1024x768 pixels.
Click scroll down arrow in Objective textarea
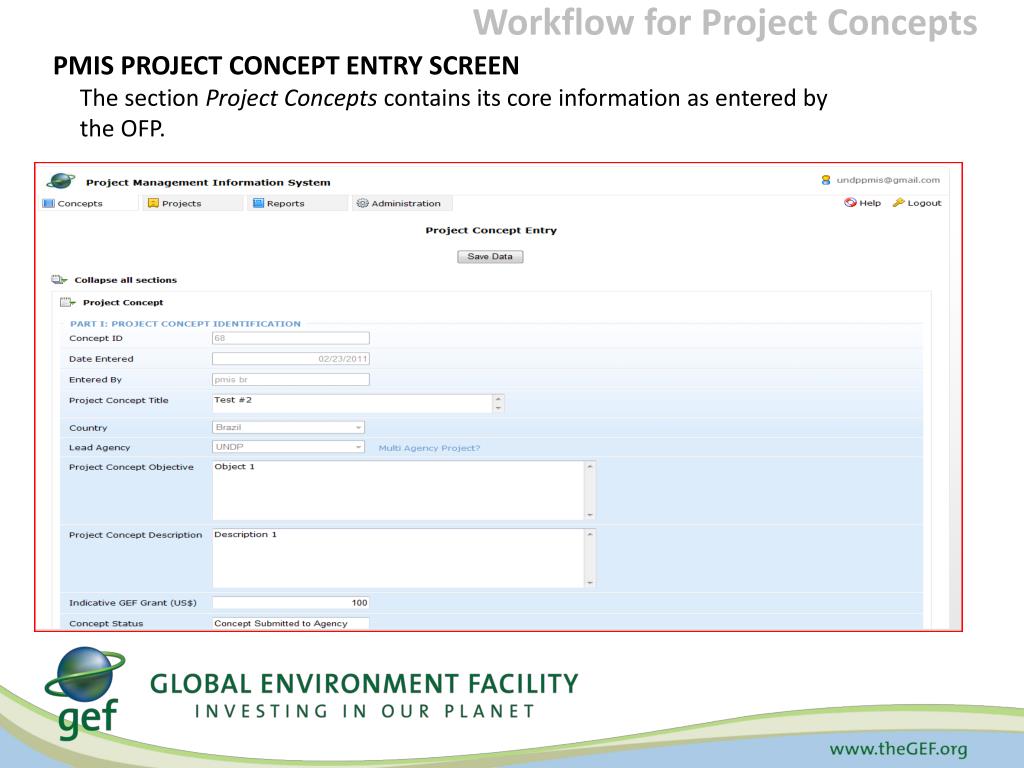(x=590, y=515)
